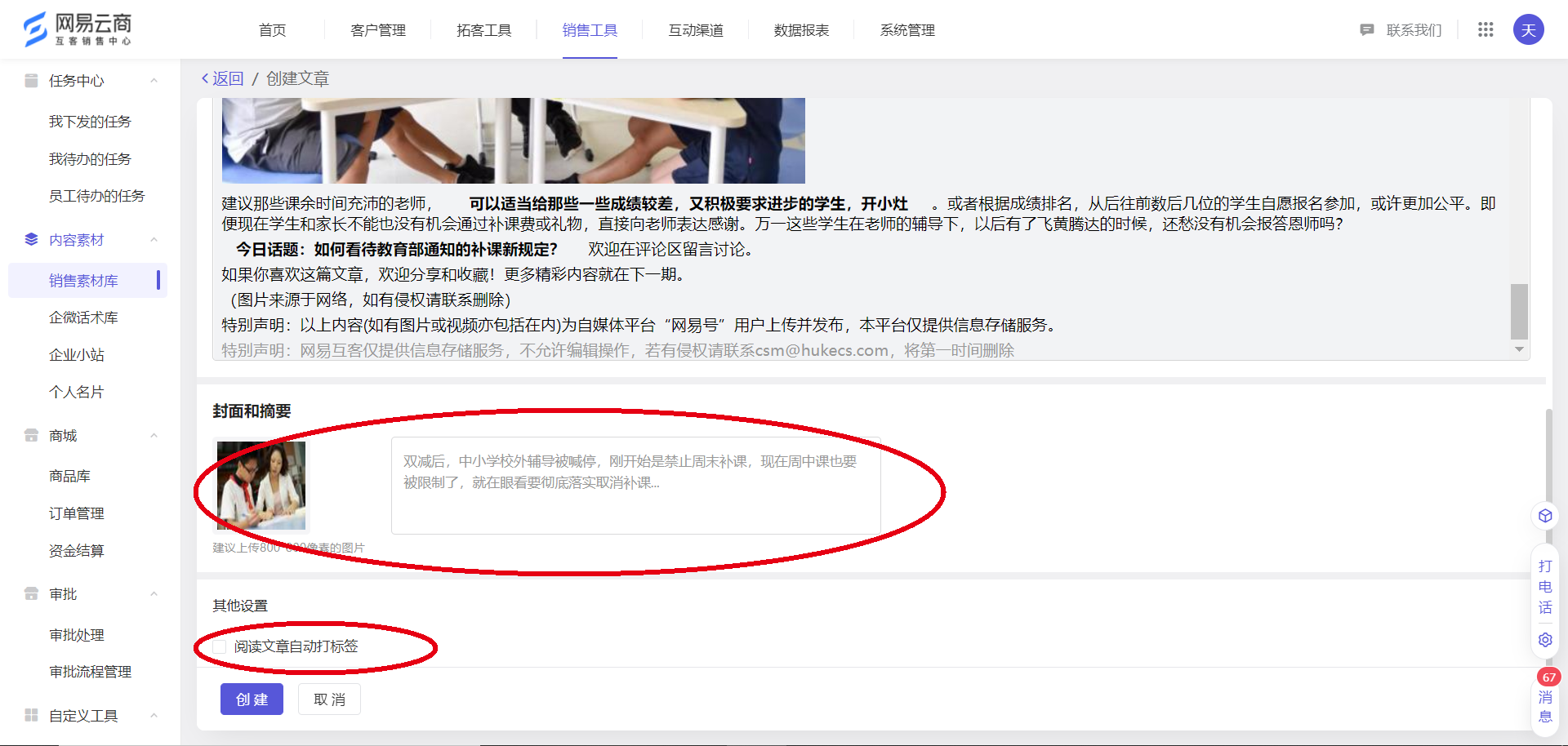Collapse the 审批 section
The height and width of the screenshot is (746, 1568).
coord(154,593)
